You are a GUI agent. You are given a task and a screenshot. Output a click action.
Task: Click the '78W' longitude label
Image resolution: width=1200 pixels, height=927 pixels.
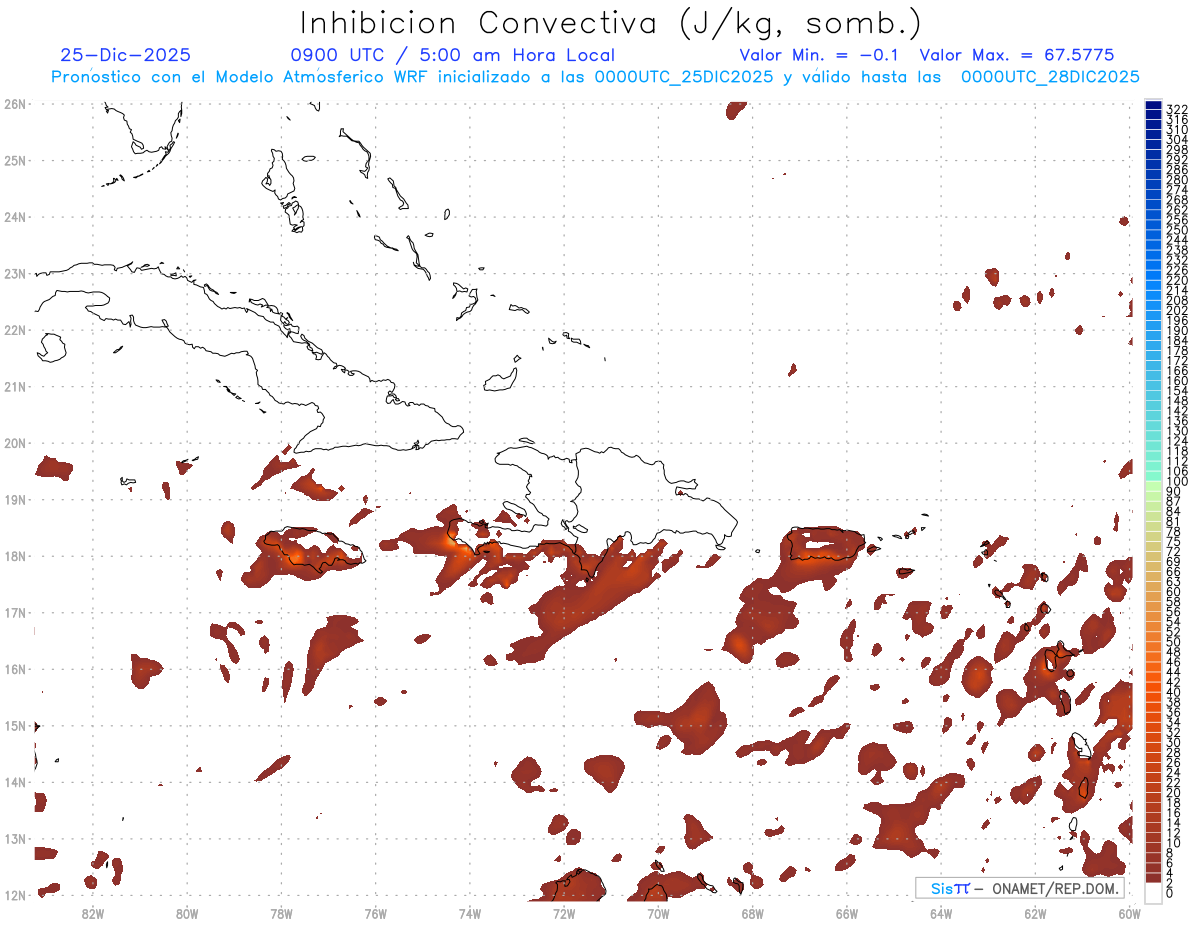click(x=281, y=913)
